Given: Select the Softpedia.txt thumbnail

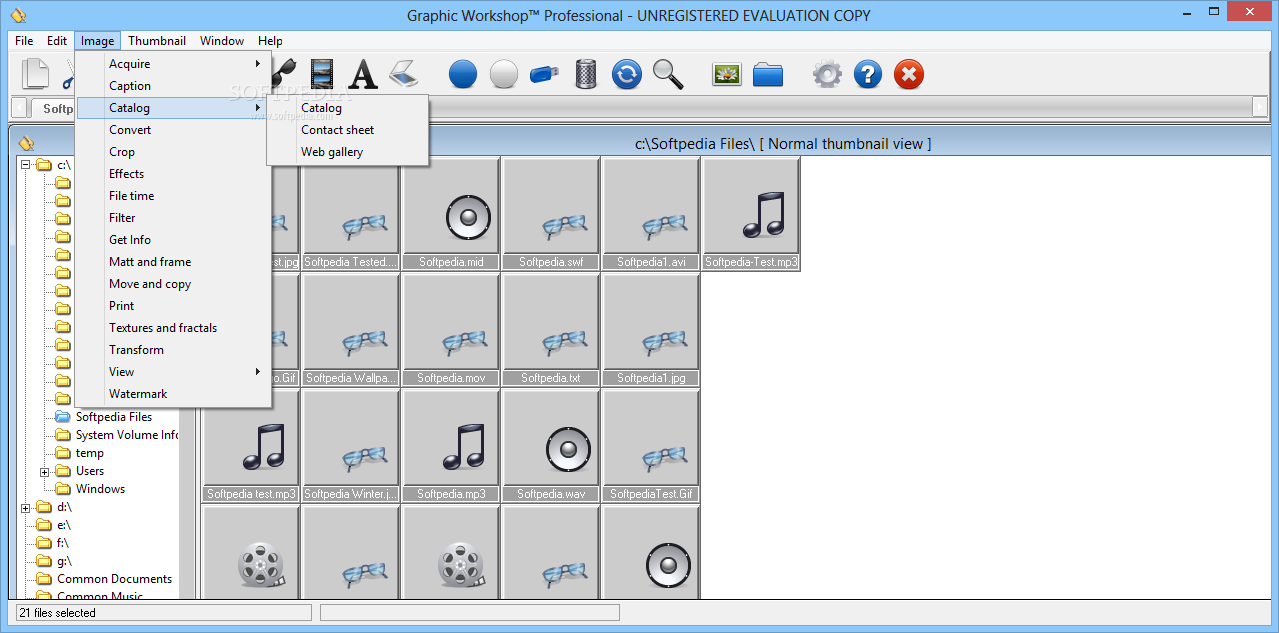Looking at the screenshot, I should [551, 330].
